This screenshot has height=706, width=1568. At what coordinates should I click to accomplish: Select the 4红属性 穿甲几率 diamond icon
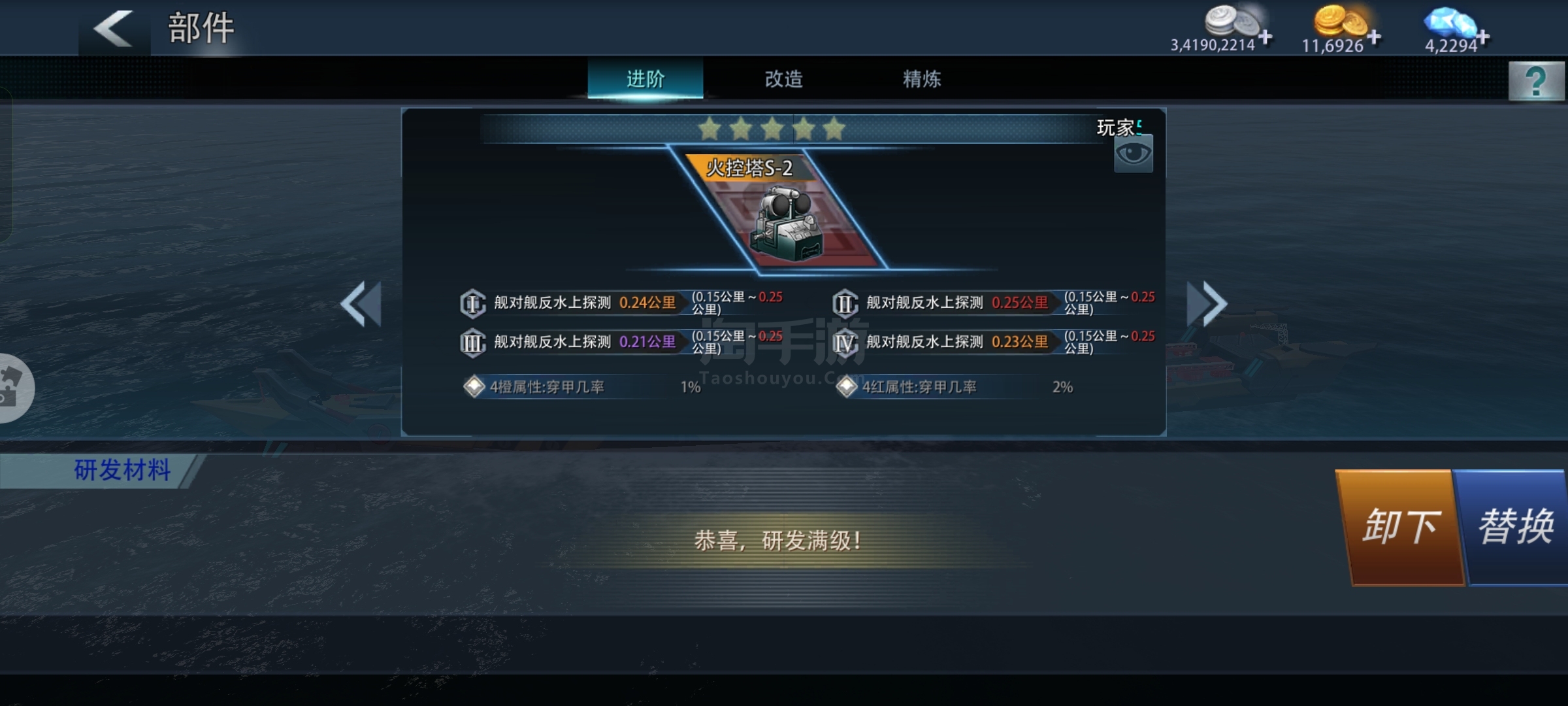click(x=846, y=387)
